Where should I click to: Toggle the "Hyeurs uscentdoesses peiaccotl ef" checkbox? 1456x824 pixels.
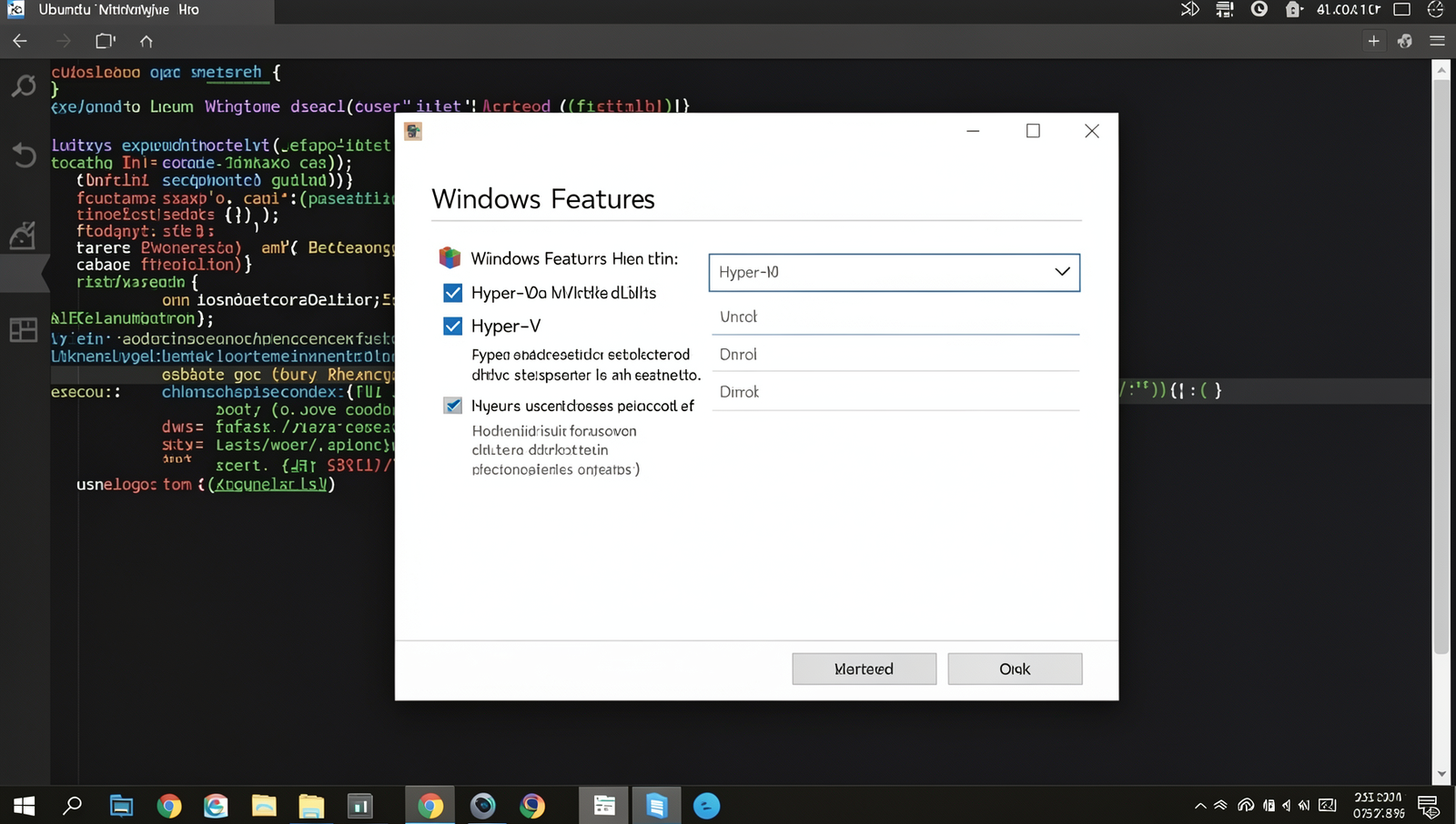tap(452, 406)
